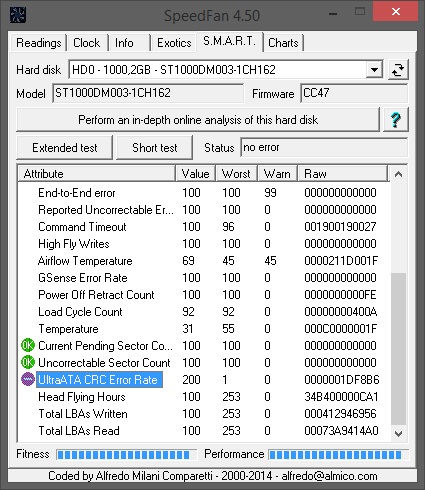Click Value 200 in UltraATA CRC row

191,380
